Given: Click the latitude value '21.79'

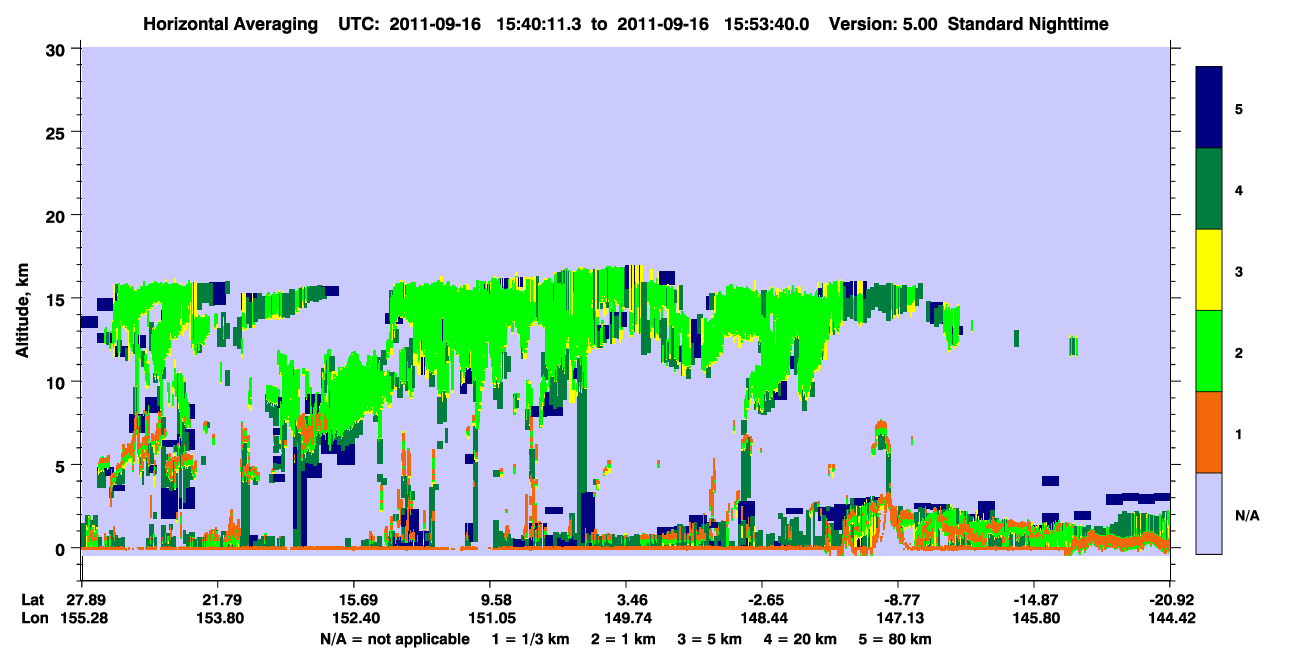Looking at the screenshot, I should pyautogui.click(x=217, y=600).
